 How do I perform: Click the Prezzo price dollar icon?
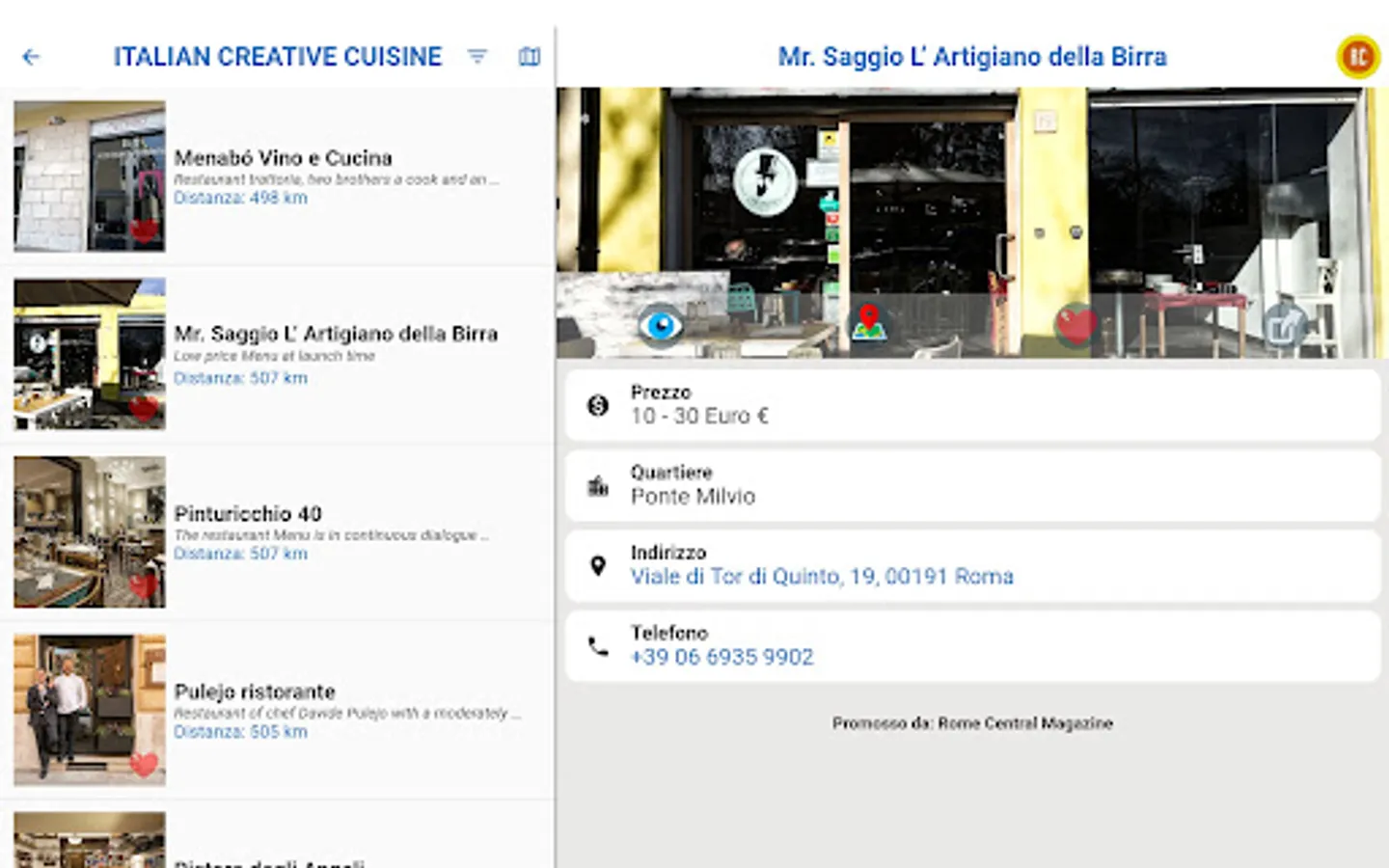(598, 406)
